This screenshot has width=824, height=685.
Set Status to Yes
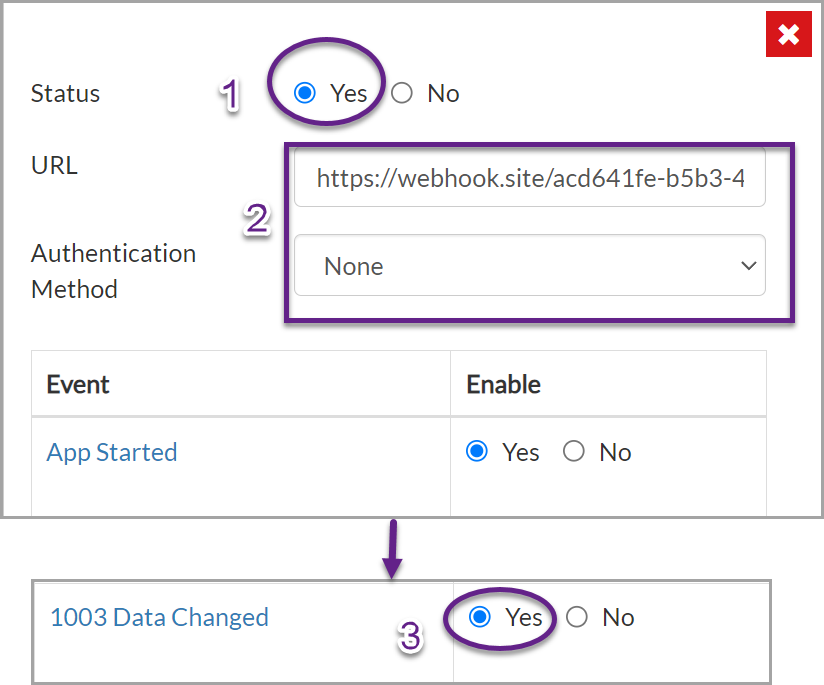pyautogui.click(x=305, y=93)
